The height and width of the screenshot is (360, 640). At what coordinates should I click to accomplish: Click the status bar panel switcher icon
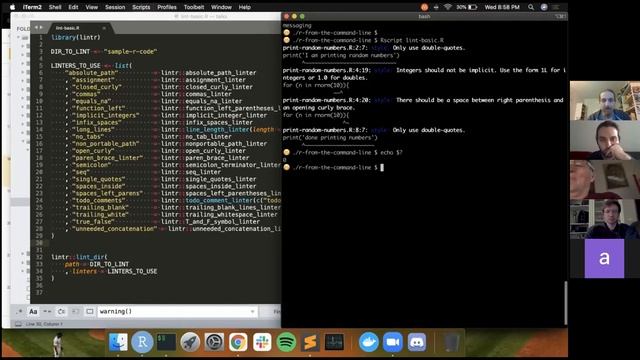[x=18, y=324]
